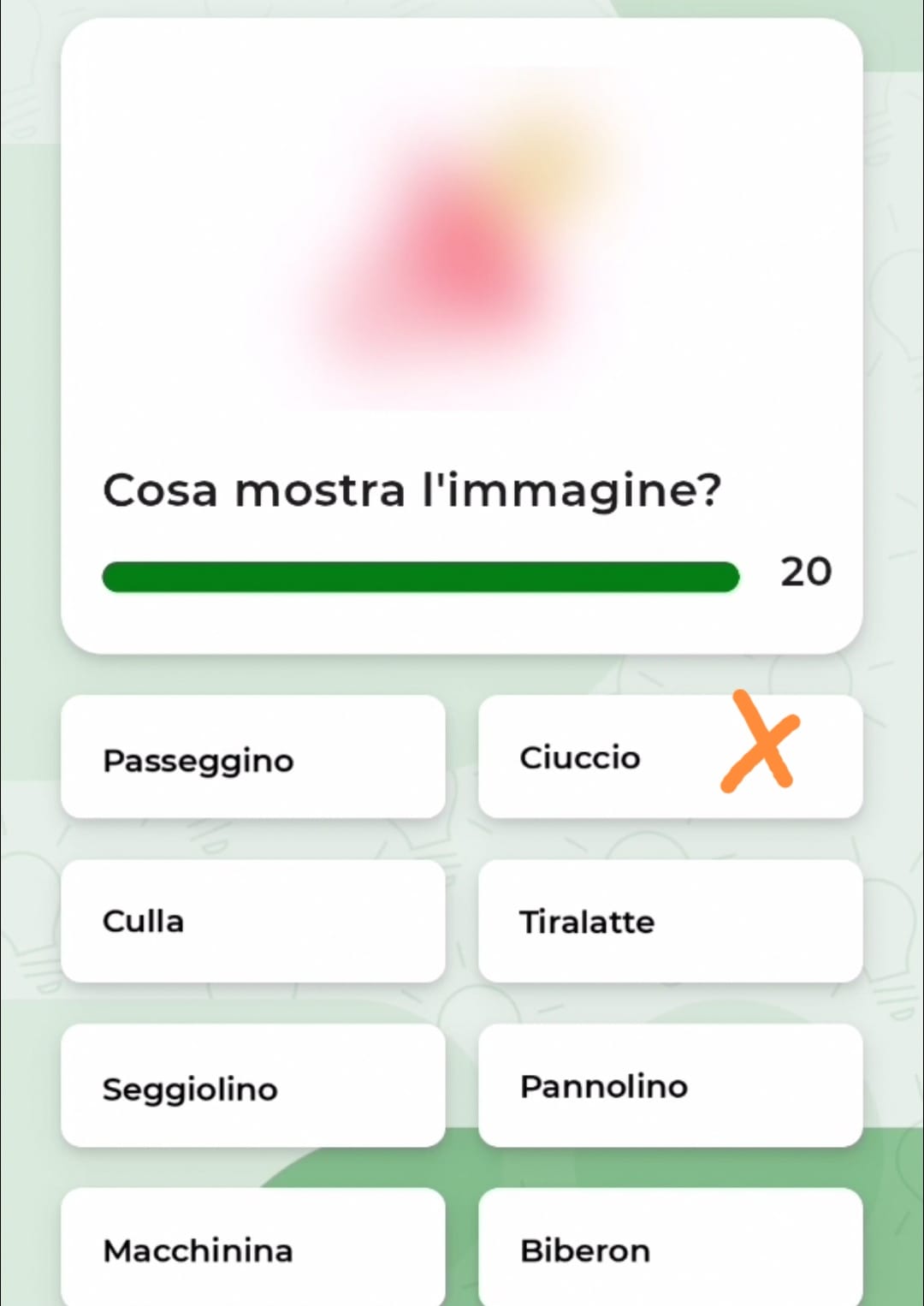Click the green countdown progress bar
This screenshot has width=924, height=1306.
click(420, 577)
